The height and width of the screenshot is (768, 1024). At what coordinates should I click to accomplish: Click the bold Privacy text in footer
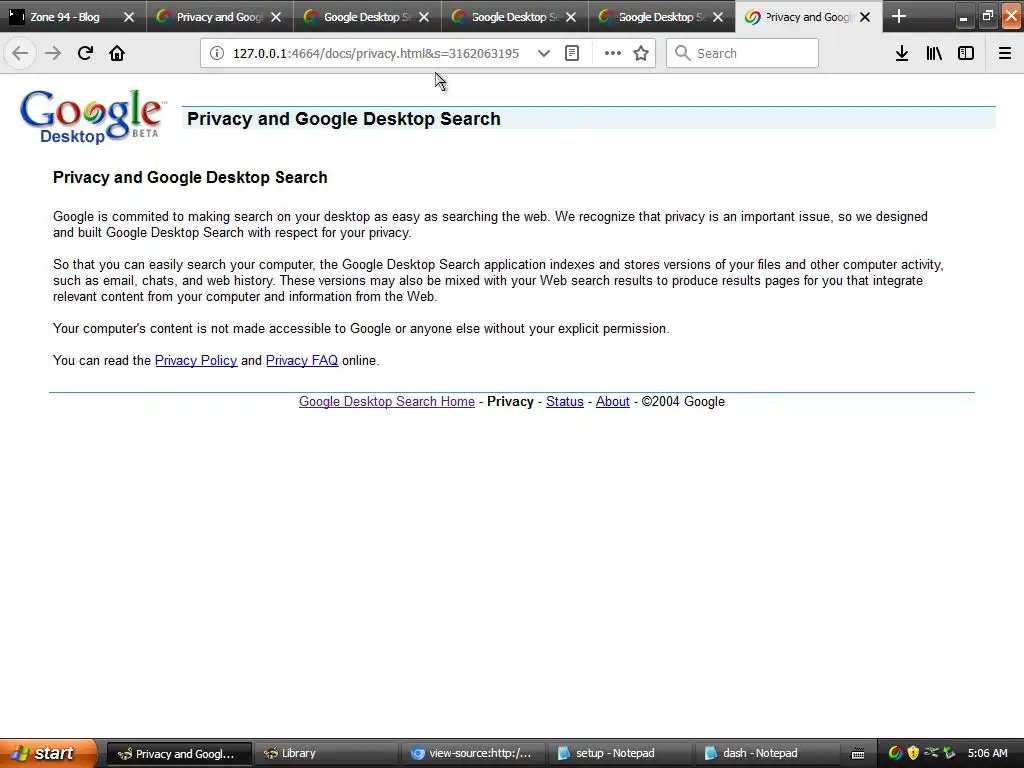[x=510, y=402]
